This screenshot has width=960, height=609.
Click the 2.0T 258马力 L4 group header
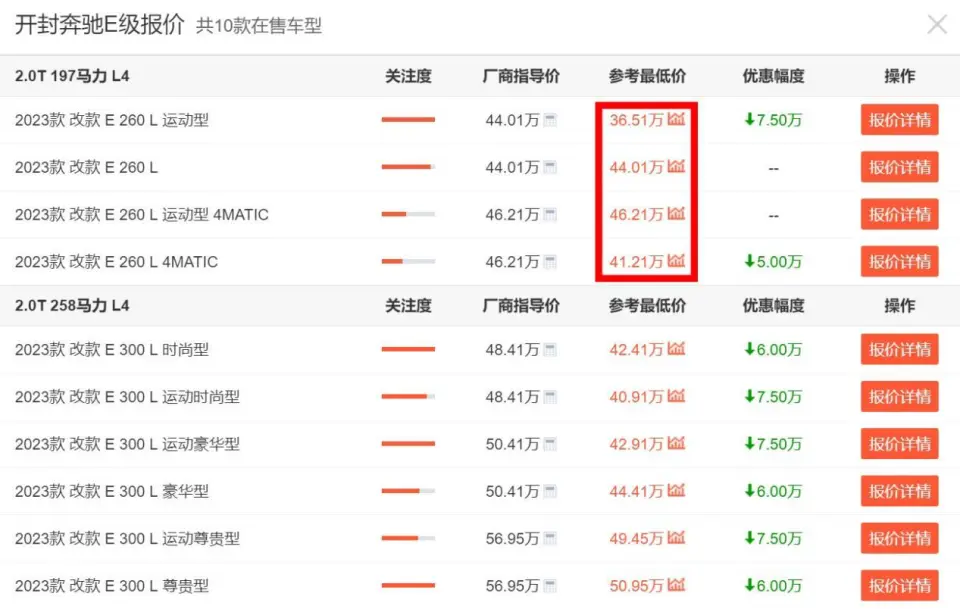pos(72,305)
